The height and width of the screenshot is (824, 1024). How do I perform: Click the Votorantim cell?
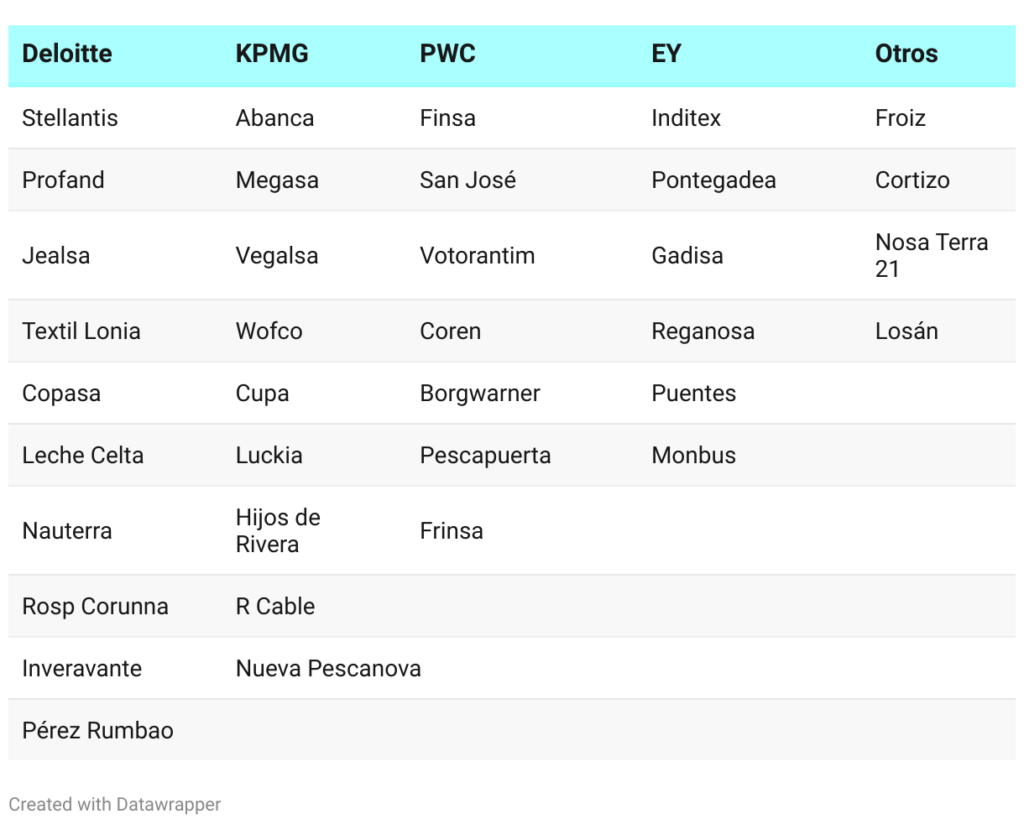coord(477,256)
